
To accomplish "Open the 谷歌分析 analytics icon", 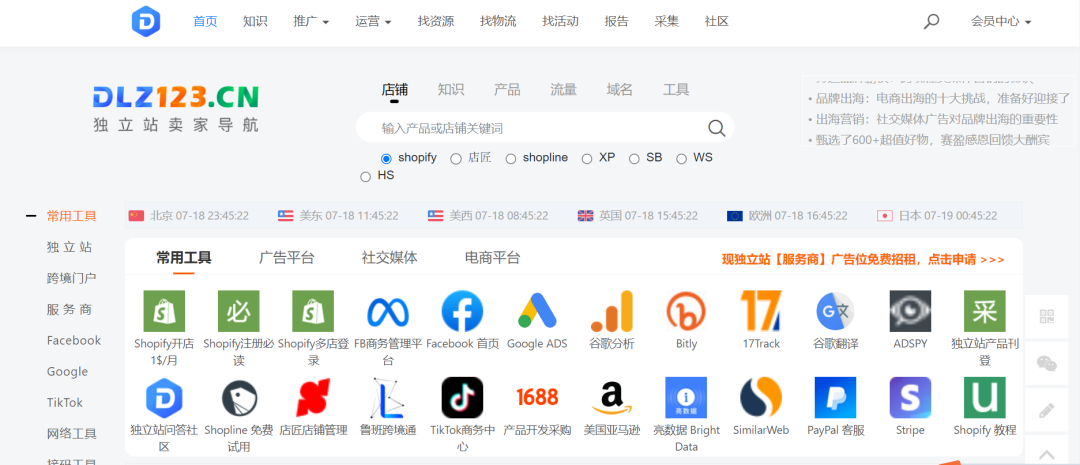I will coord(612,311).
